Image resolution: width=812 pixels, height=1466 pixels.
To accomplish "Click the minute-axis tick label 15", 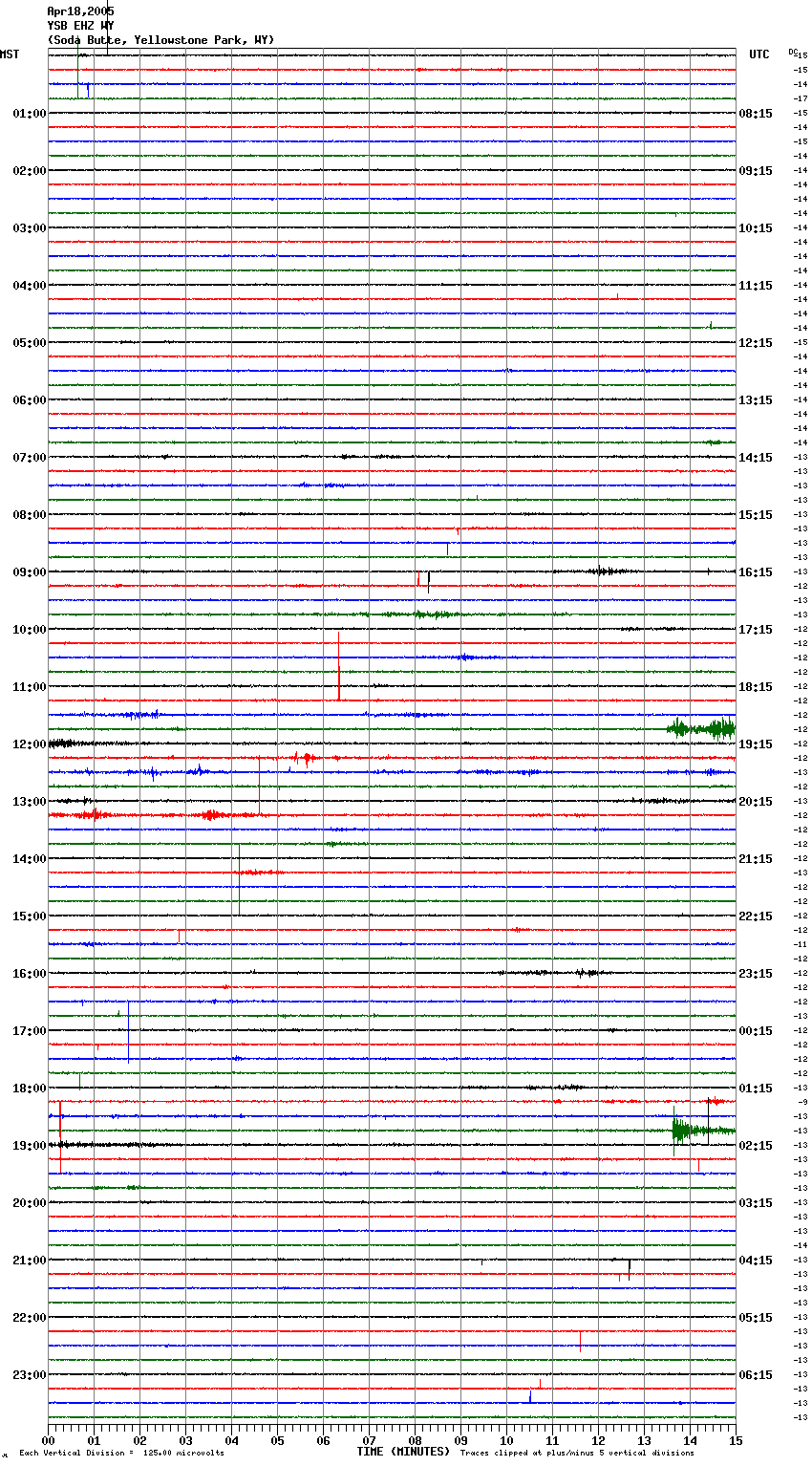I will pyautogui.click(x=736, y=1440).
